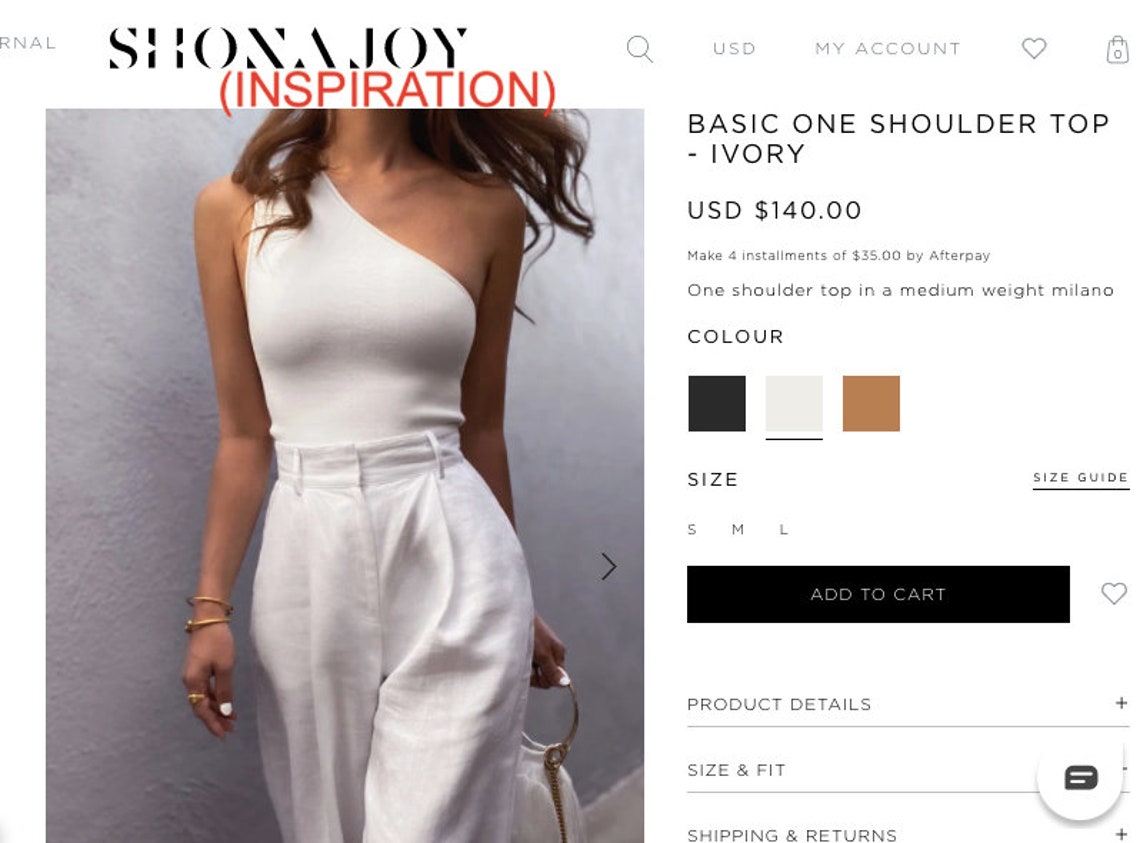Expand Shipping & Returns section
Viewport: 1140px width, 843px height.
click(907, 834)
